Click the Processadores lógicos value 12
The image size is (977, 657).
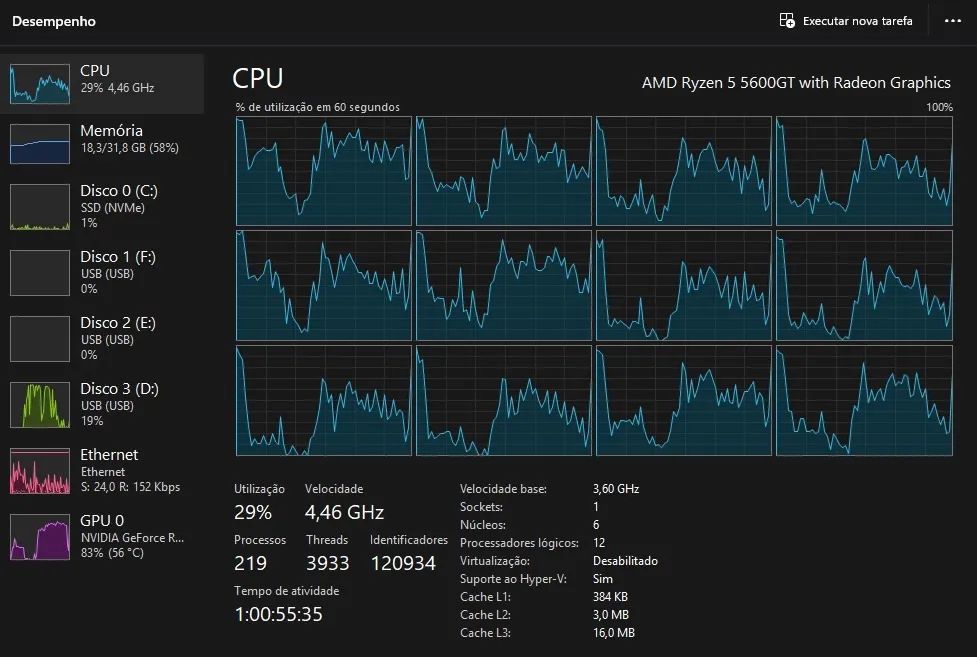(x=599, y=543)
